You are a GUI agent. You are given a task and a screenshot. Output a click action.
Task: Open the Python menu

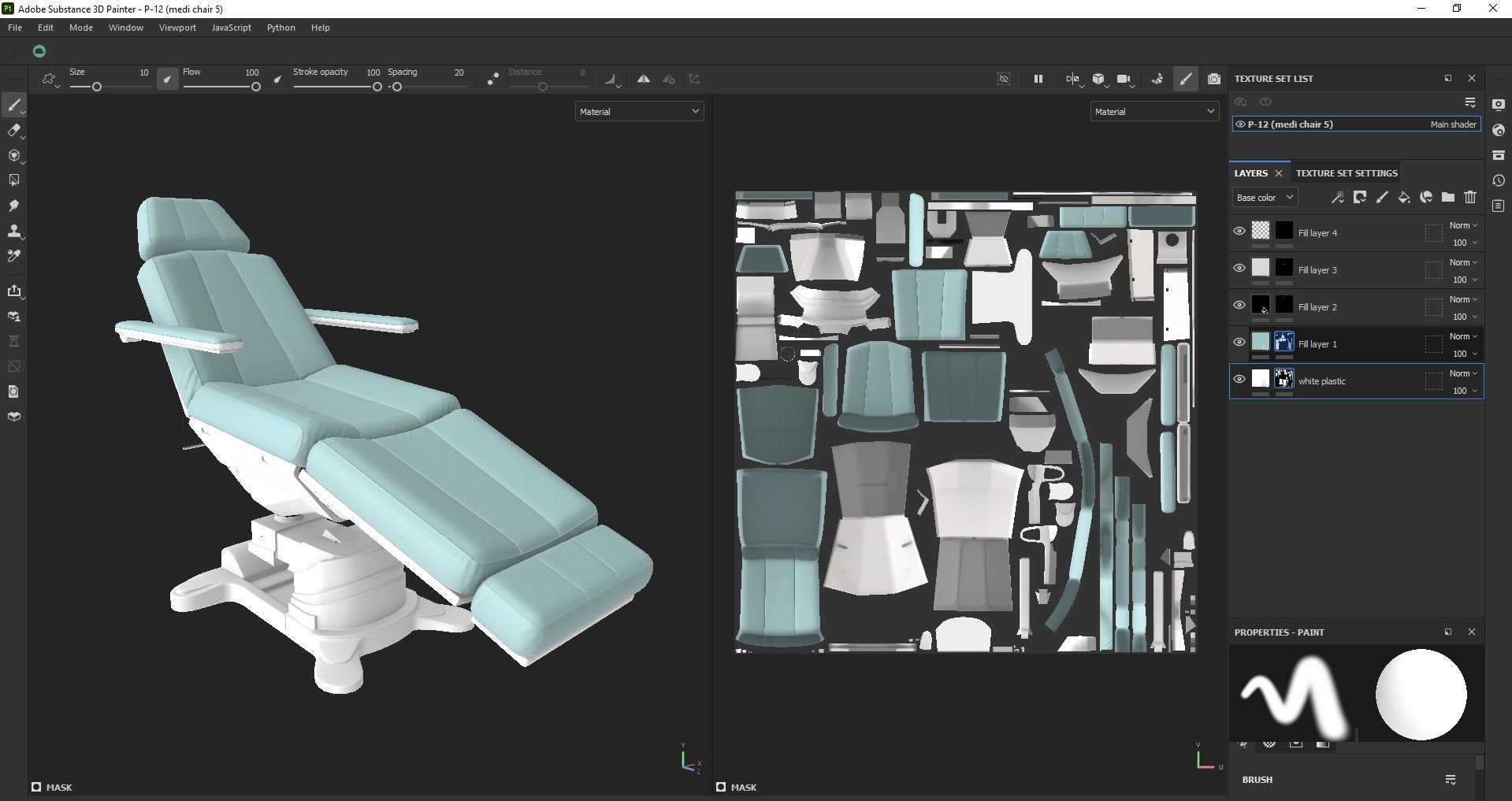(x=281, y=28)
